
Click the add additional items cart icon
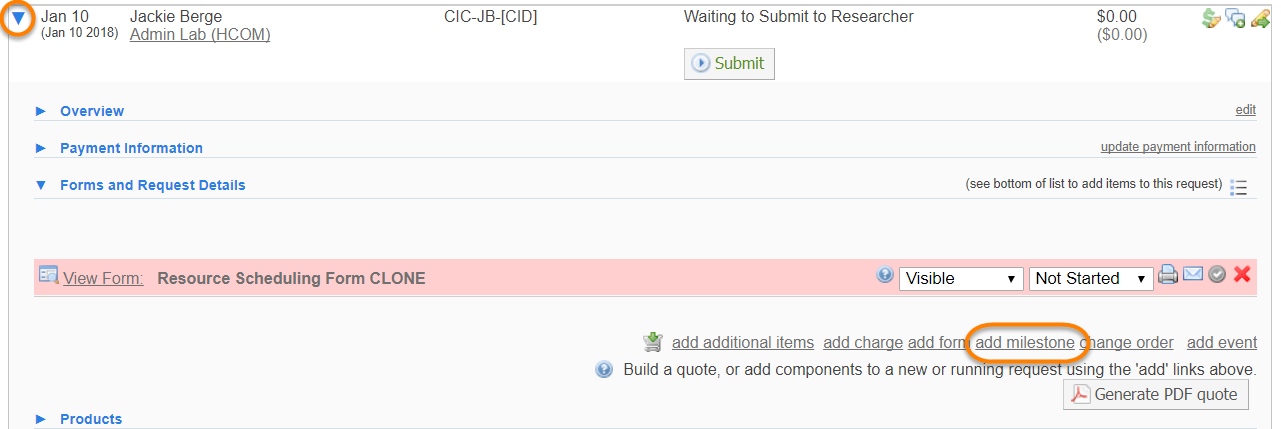pos(653,342)
